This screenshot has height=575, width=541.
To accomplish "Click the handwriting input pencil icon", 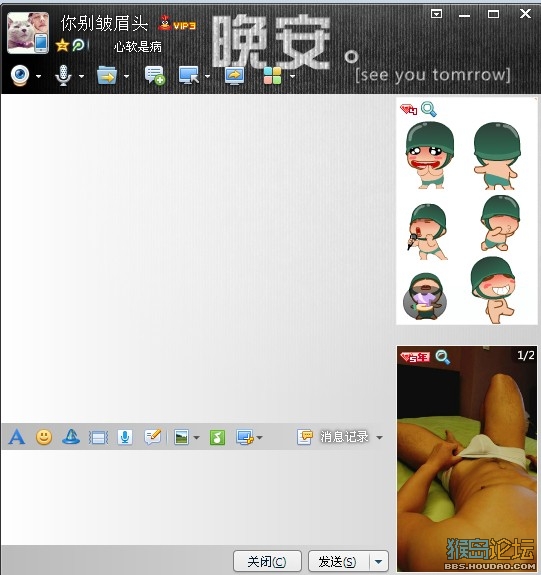I will tap(153, 437).
